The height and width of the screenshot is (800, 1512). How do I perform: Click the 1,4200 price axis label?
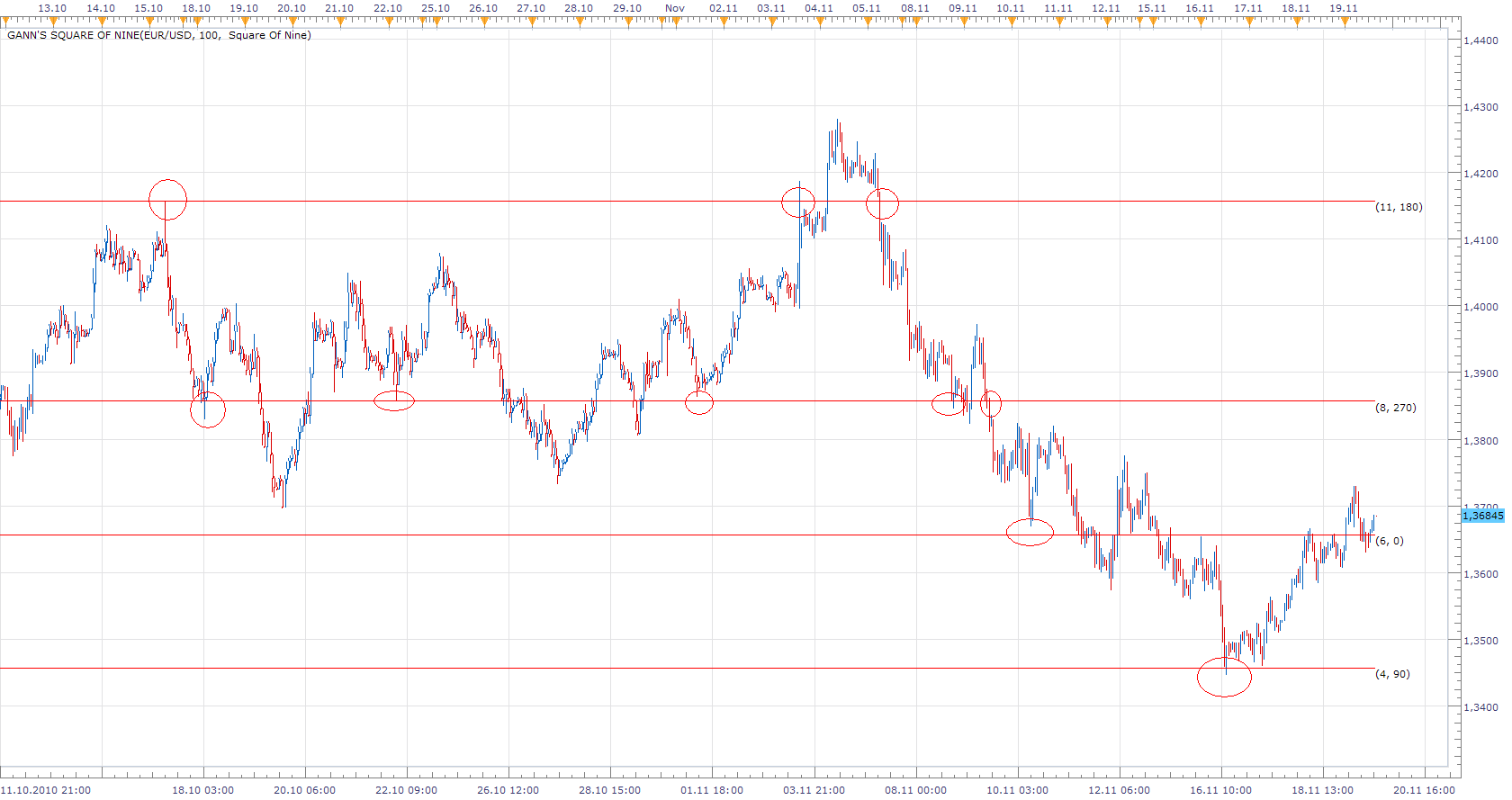coord(1480,174)
